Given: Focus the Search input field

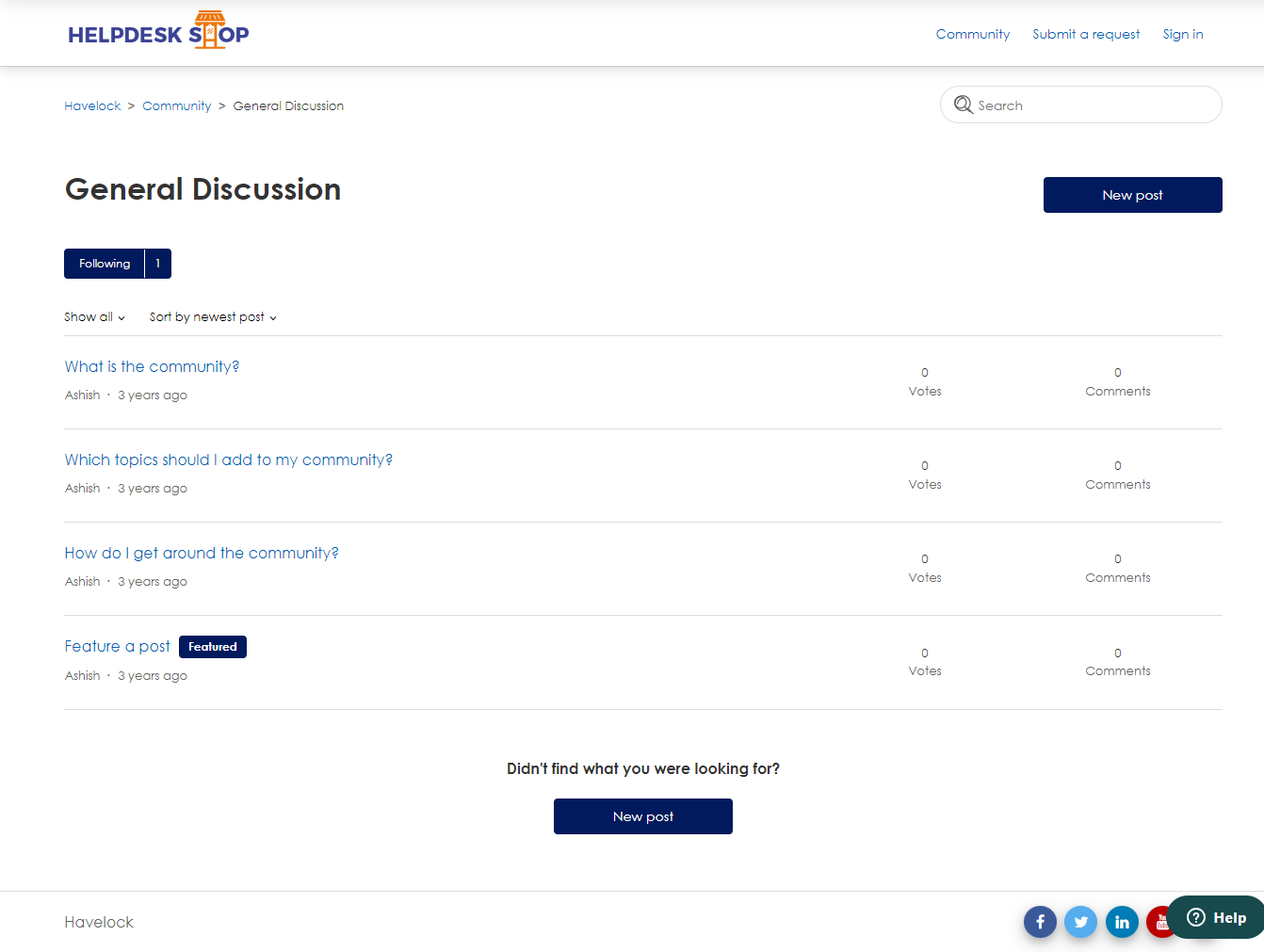Looking at the screenshot, I should [x=1093, y=105].
